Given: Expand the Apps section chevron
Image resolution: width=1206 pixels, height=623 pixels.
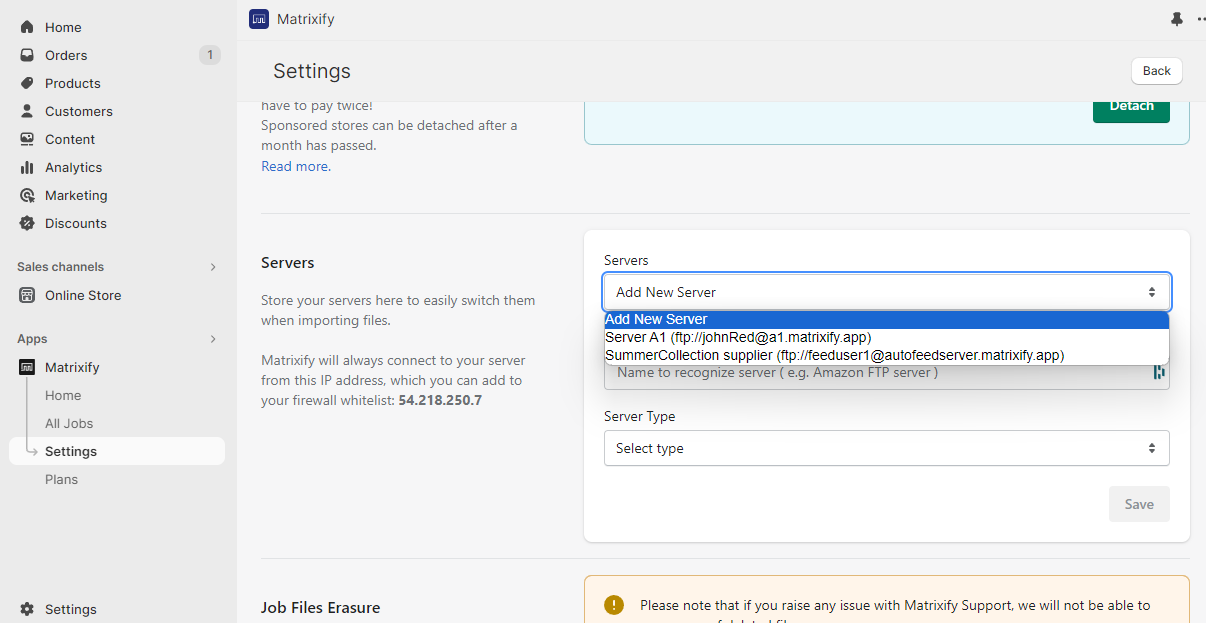Looking at the screenshot, I should click(212, 339).
